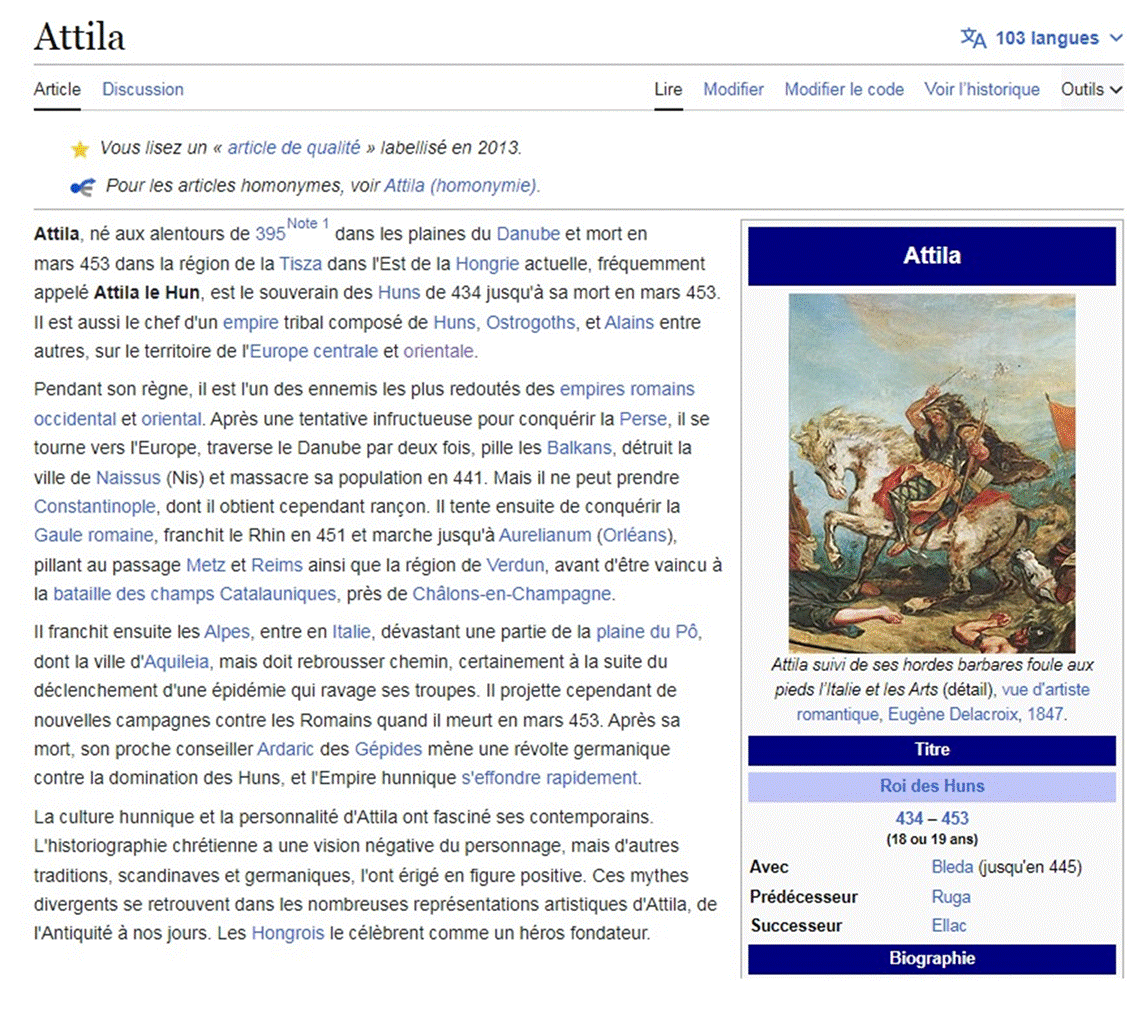1146x1015 pixels.
Task: Open the Alains link
Action: click(x=629, y=322)
